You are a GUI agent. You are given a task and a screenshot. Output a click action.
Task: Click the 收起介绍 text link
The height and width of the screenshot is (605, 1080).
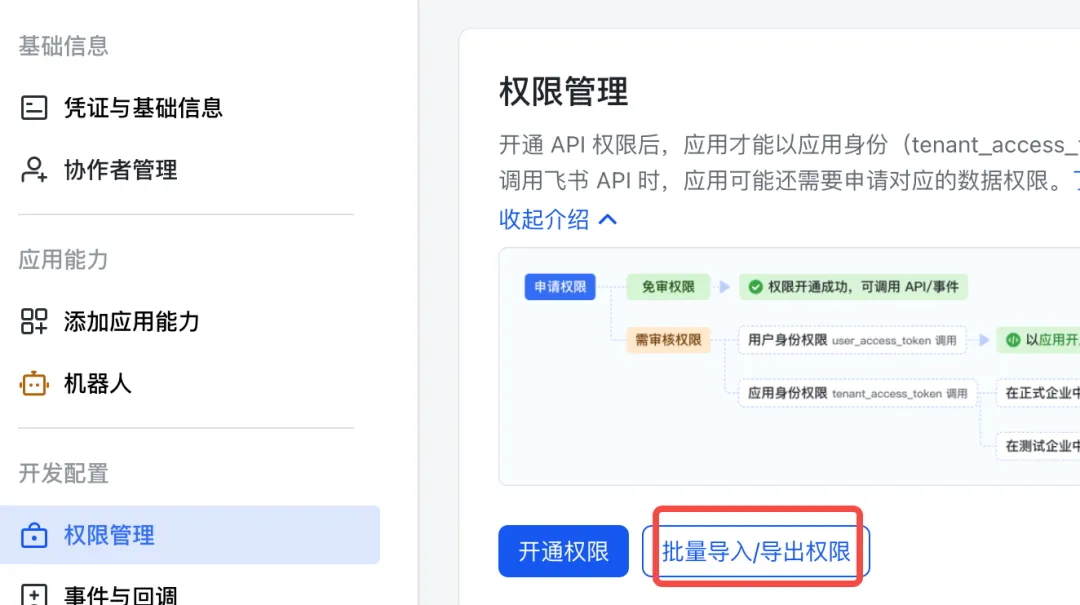coord(544,219)
